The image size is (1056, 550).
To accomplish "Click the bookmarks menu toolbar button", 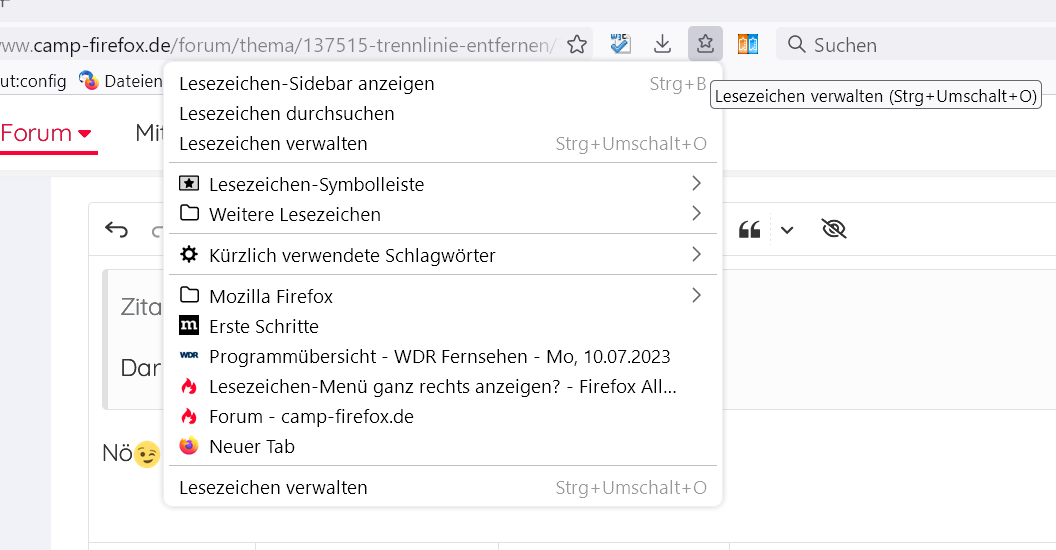I will [705, 44].
